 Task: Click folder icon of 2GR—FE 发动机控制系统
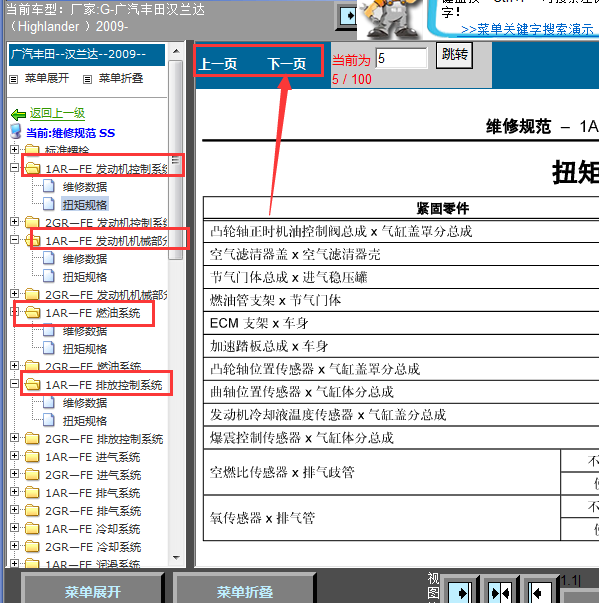(32, 222)
